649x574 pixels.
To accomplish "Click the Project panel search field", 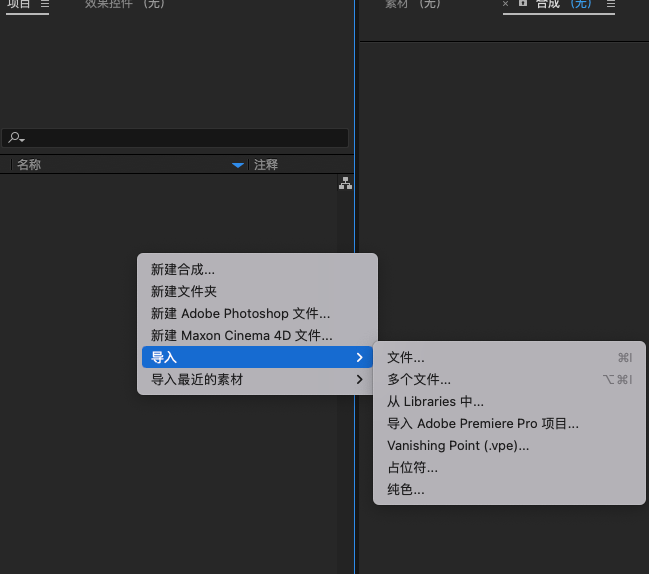I will coord(175,137).
